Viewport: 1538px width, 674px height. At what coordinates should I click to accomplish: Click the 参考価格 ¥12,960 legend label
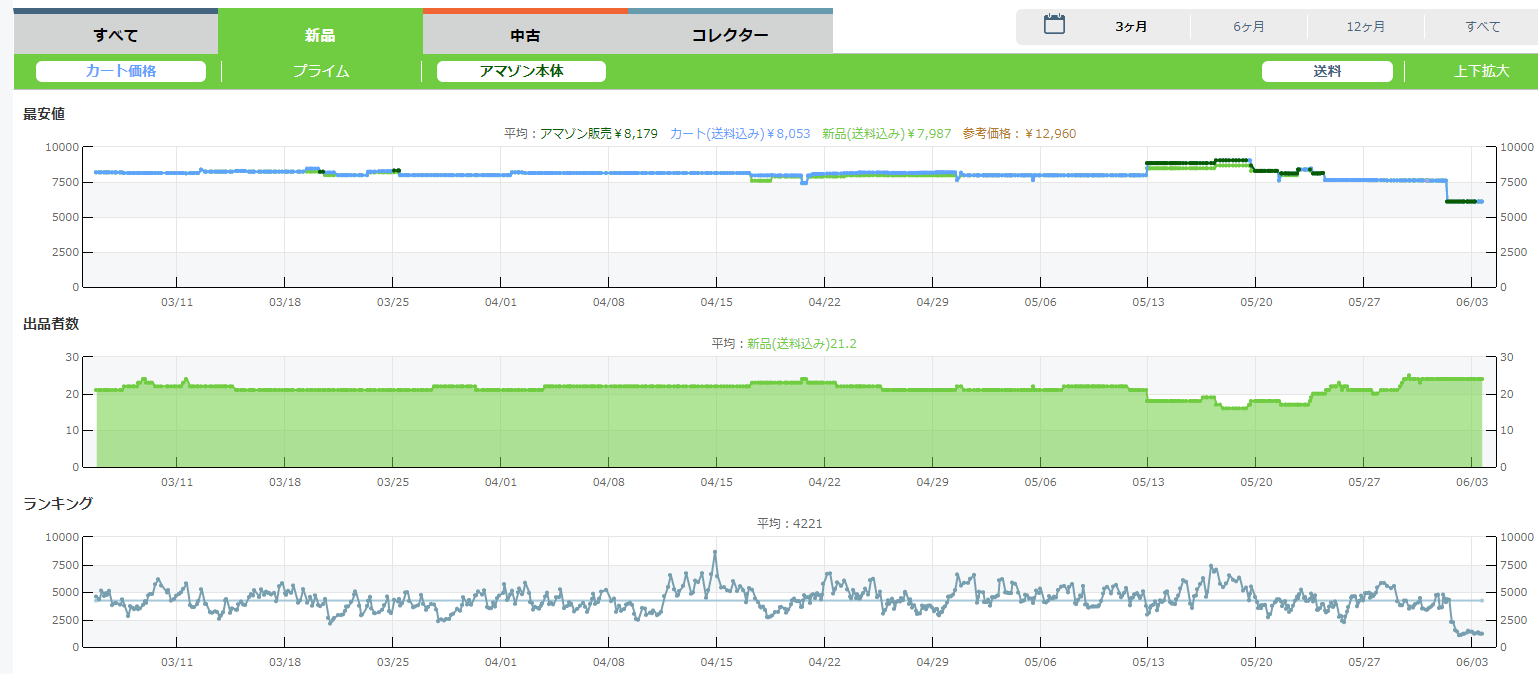(x=1019, y=133)
